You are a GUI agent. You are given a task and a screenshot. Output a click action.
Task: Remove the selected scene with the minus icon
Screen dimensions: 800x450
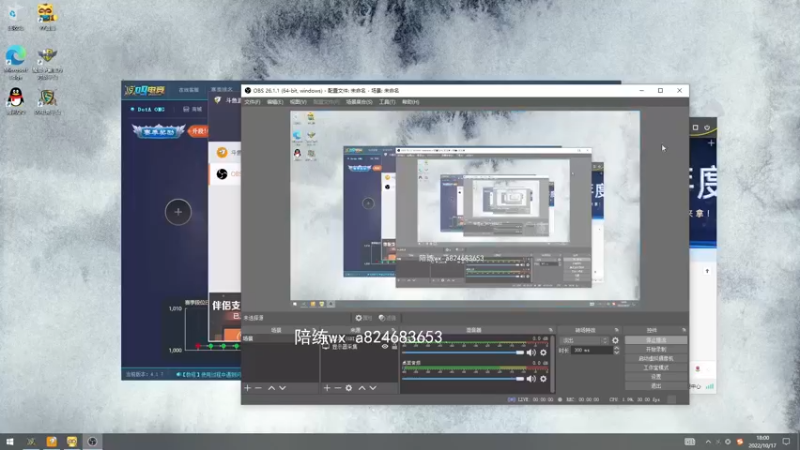click(258, 388)
